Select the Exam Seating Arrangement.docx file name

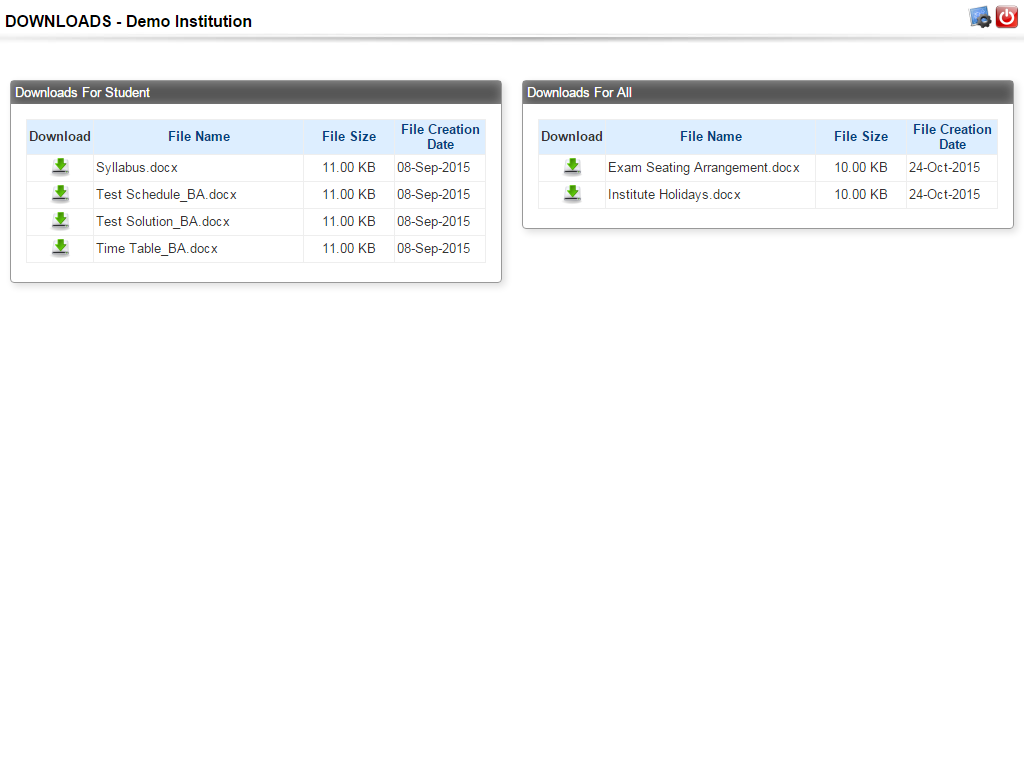(703, 168)
